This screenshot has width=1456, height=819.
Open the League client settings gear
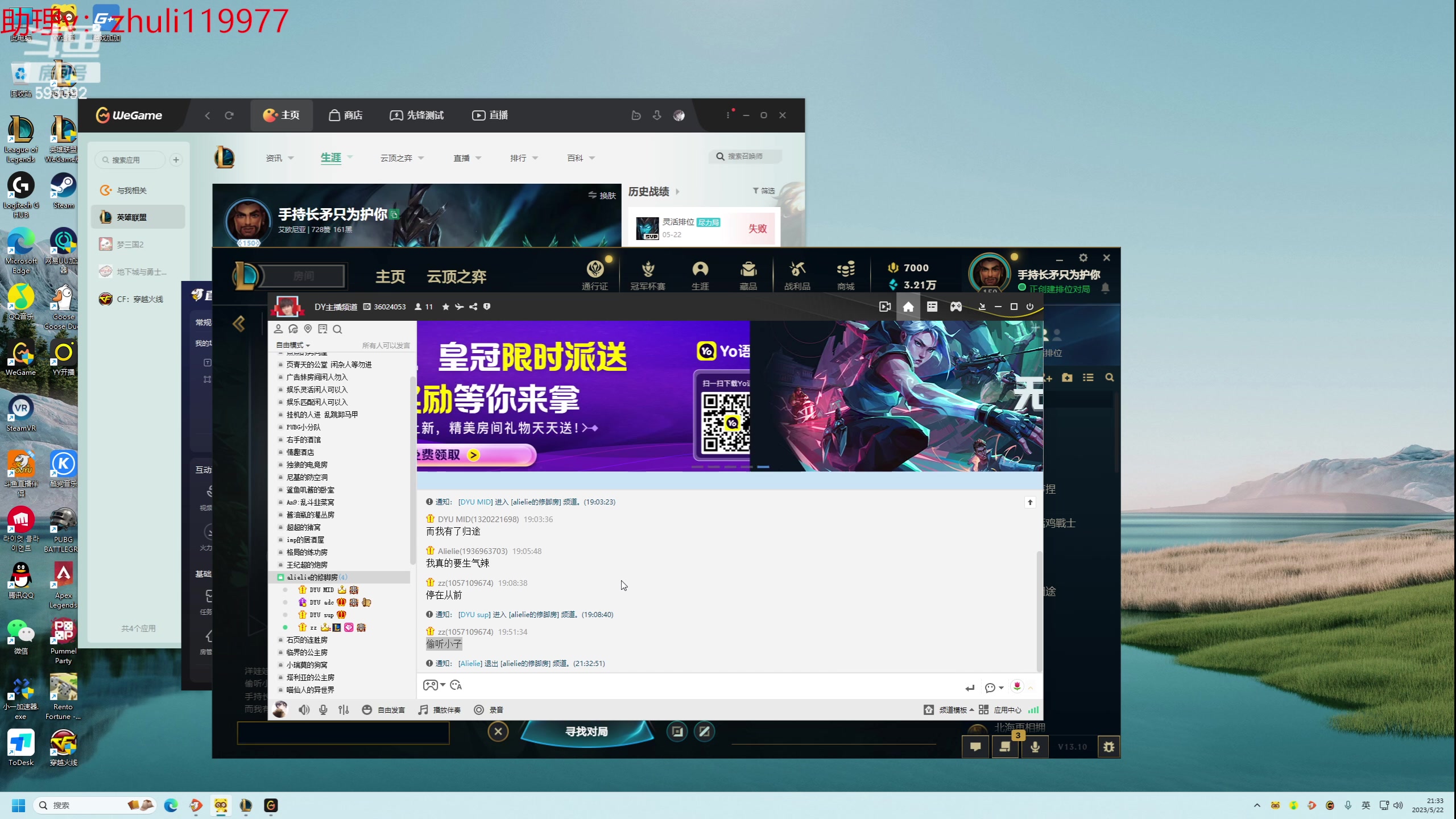(x=1083, y=258)
